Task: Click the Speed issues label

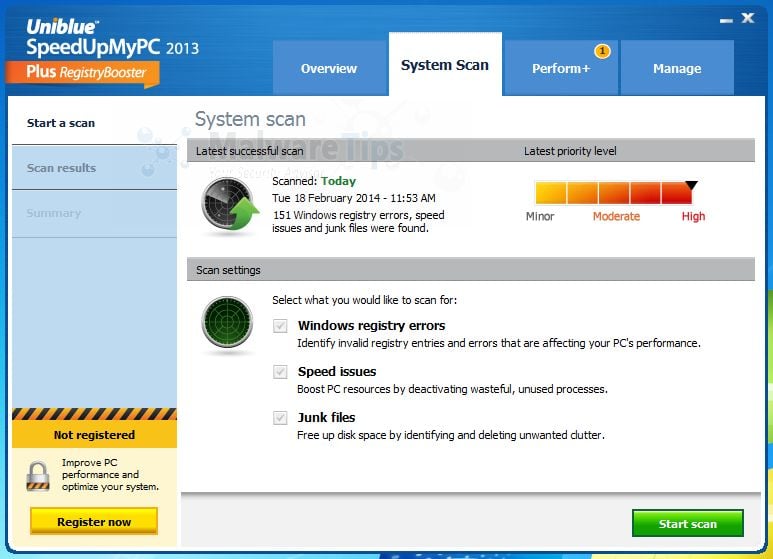Action: [337, 372]
